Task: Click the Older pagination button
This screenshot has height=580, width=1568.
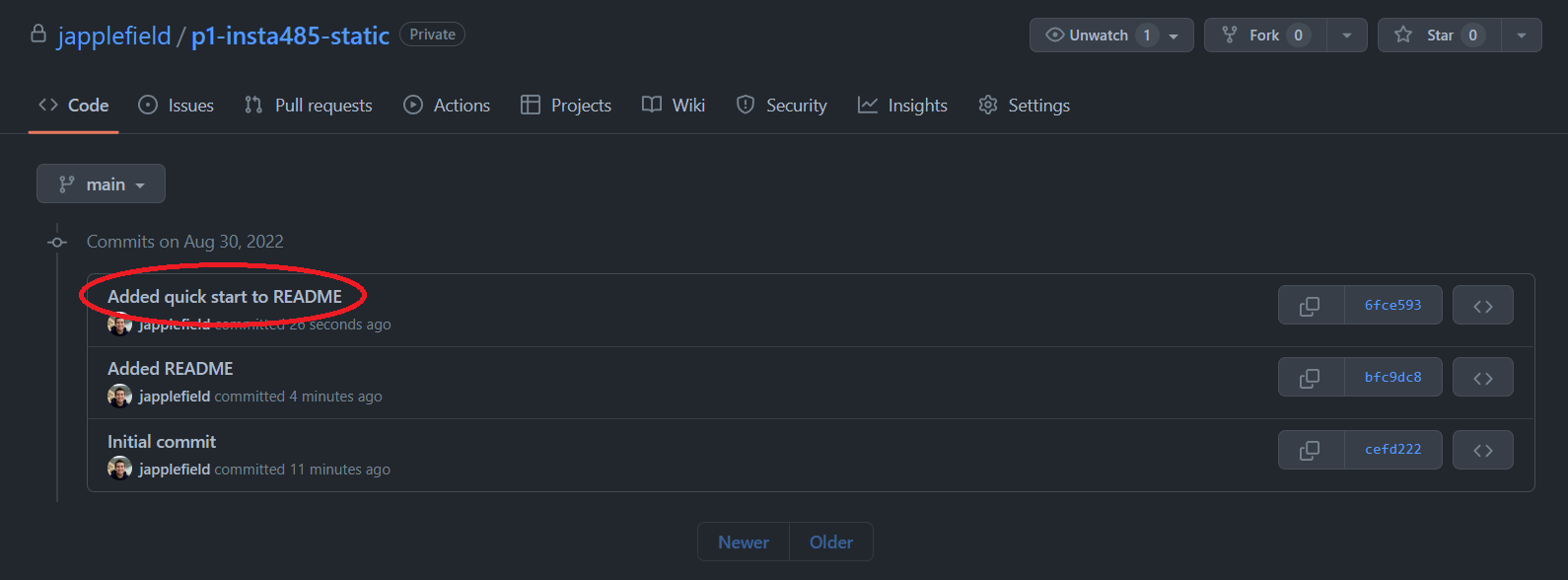Action: pos(830,543)
